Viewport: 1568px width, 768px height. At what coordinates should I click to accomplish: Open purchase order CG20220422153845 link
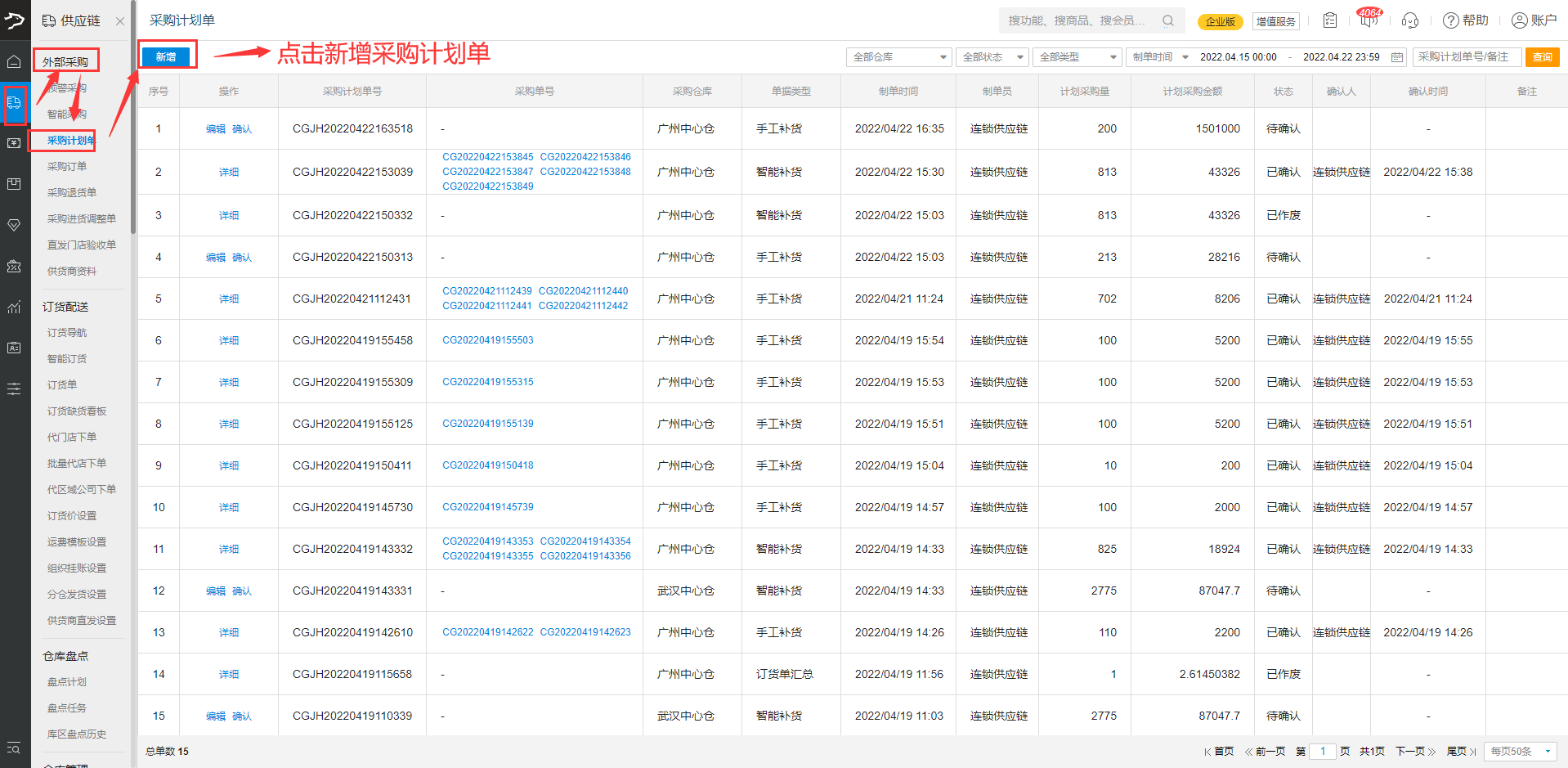(x=488, y=157)
